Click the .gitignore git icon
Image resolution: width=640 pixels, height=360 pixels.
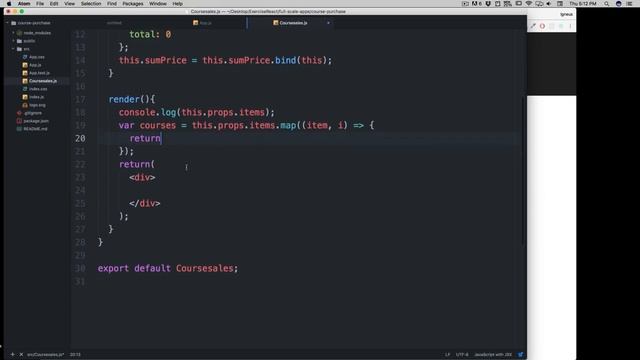click(19, 113)
